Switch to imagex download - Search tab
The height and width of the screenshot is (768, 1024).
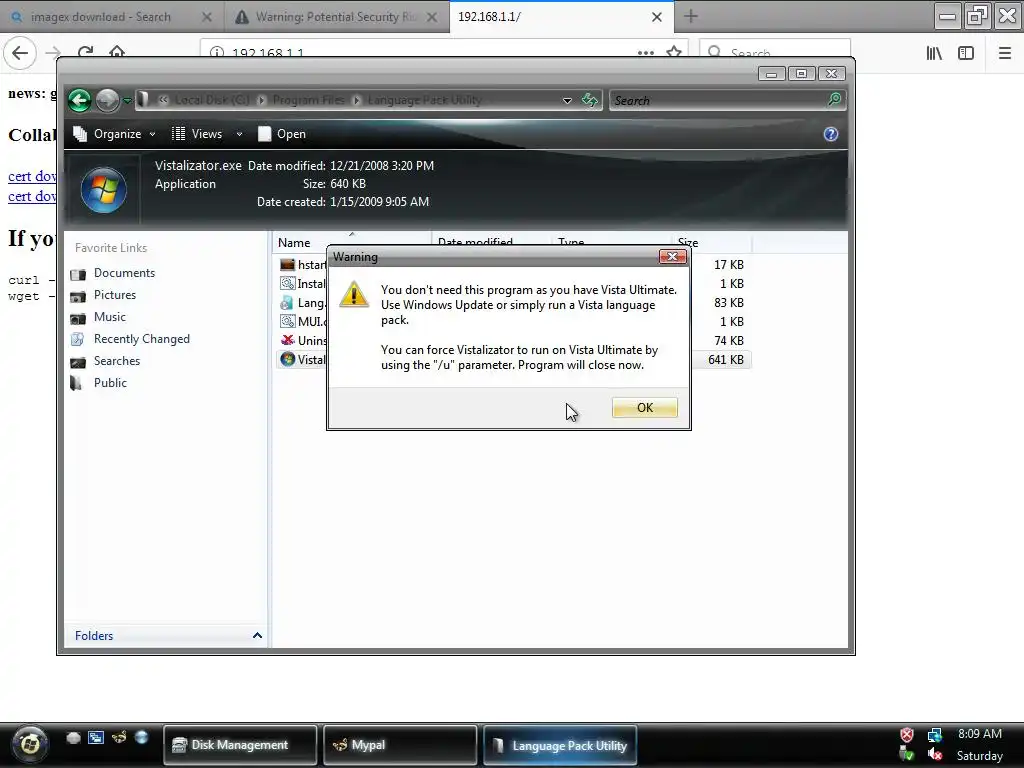[x=111, y=17]
